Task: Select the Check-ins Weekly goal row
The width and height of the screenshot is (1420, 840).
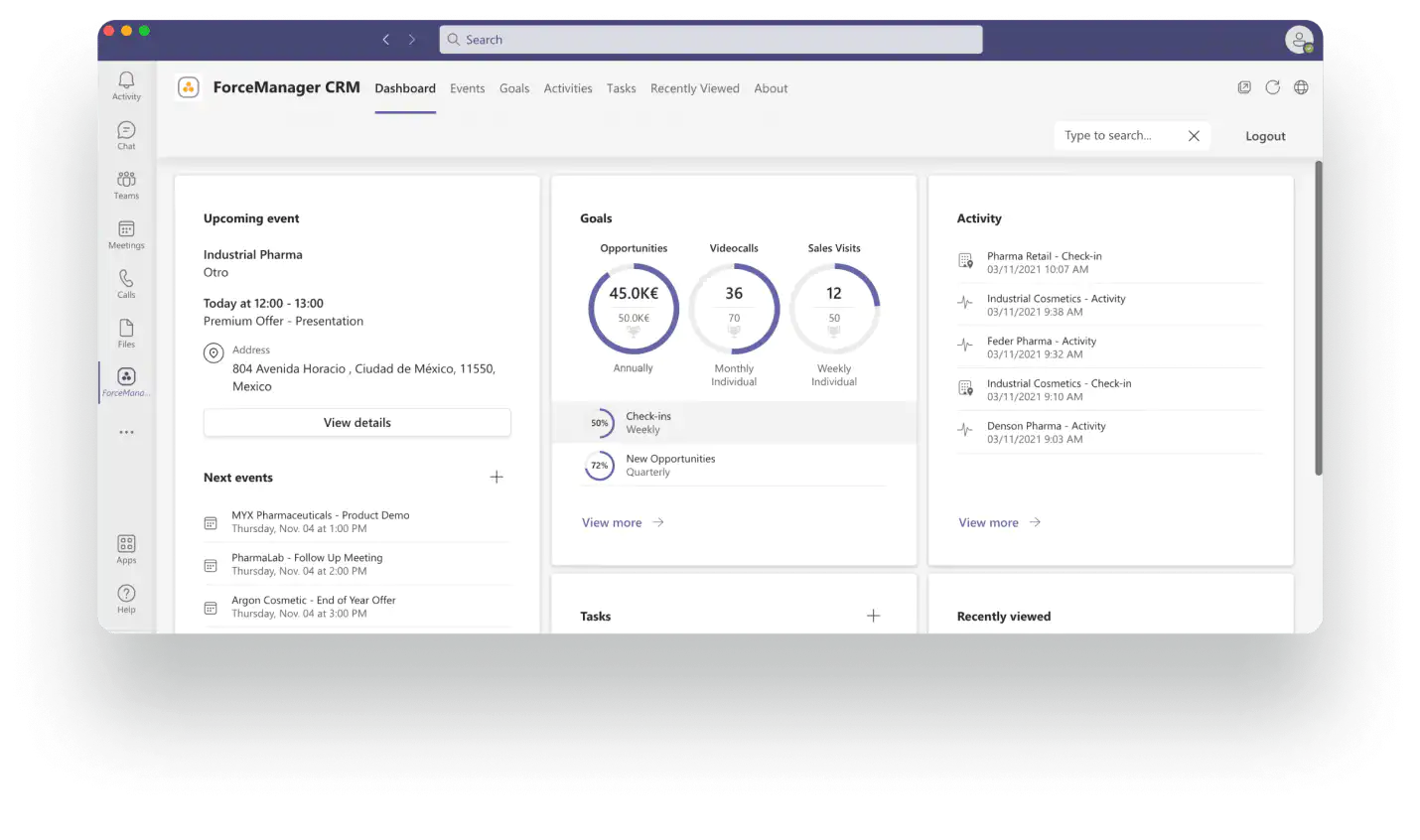Action: (x=734, y=423)
